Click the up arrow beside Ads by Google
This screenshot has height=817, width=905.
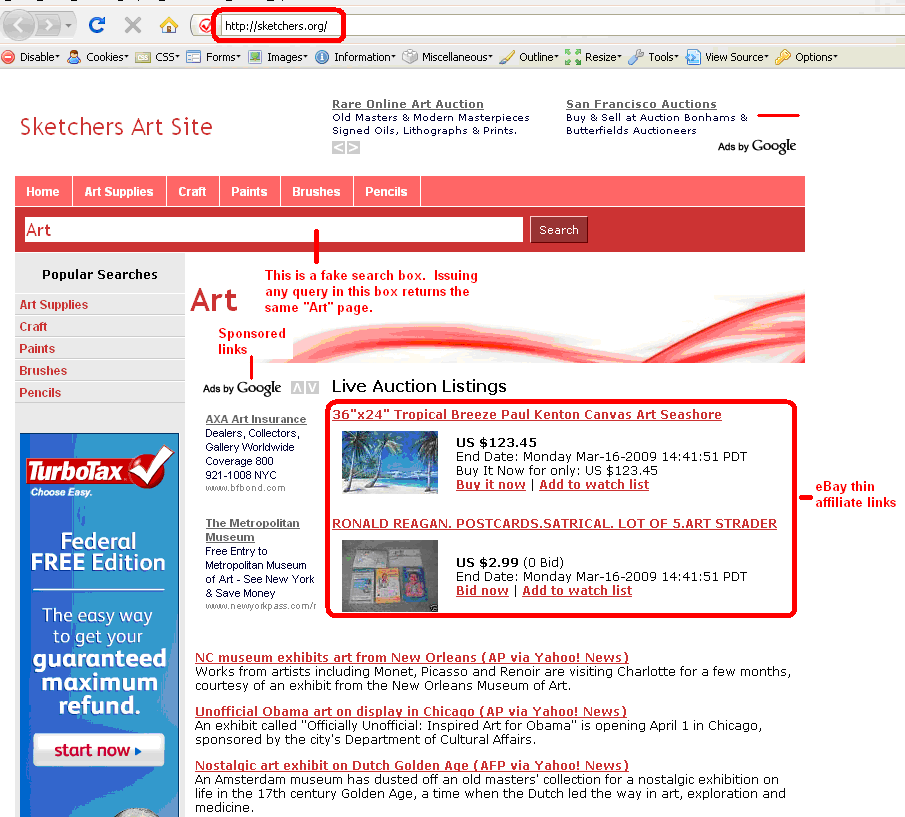click(x=297, y=388)
